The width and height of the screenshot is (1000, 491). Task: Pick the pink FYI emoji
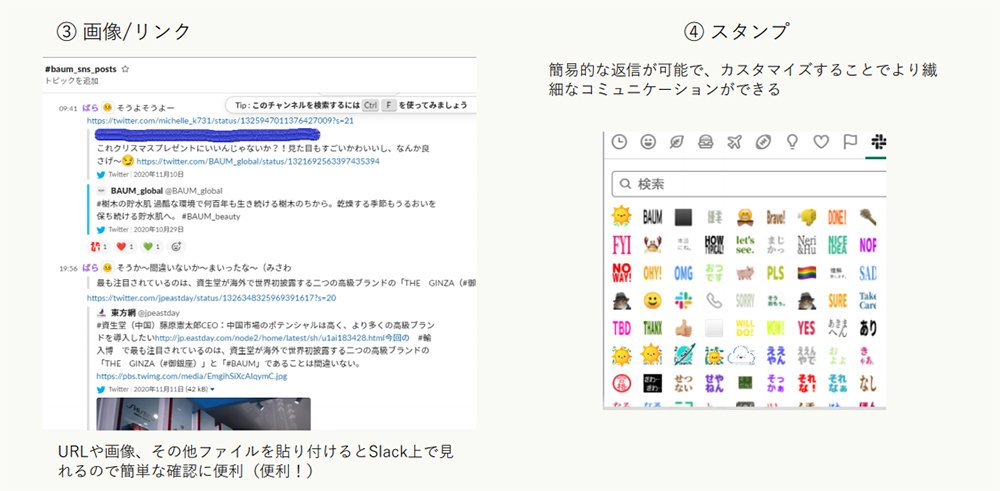621,245
